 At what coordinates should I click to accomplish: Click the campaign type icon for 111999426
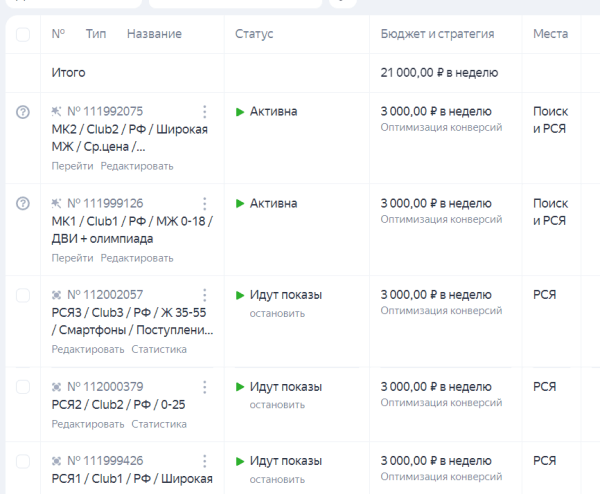[56, 461]
